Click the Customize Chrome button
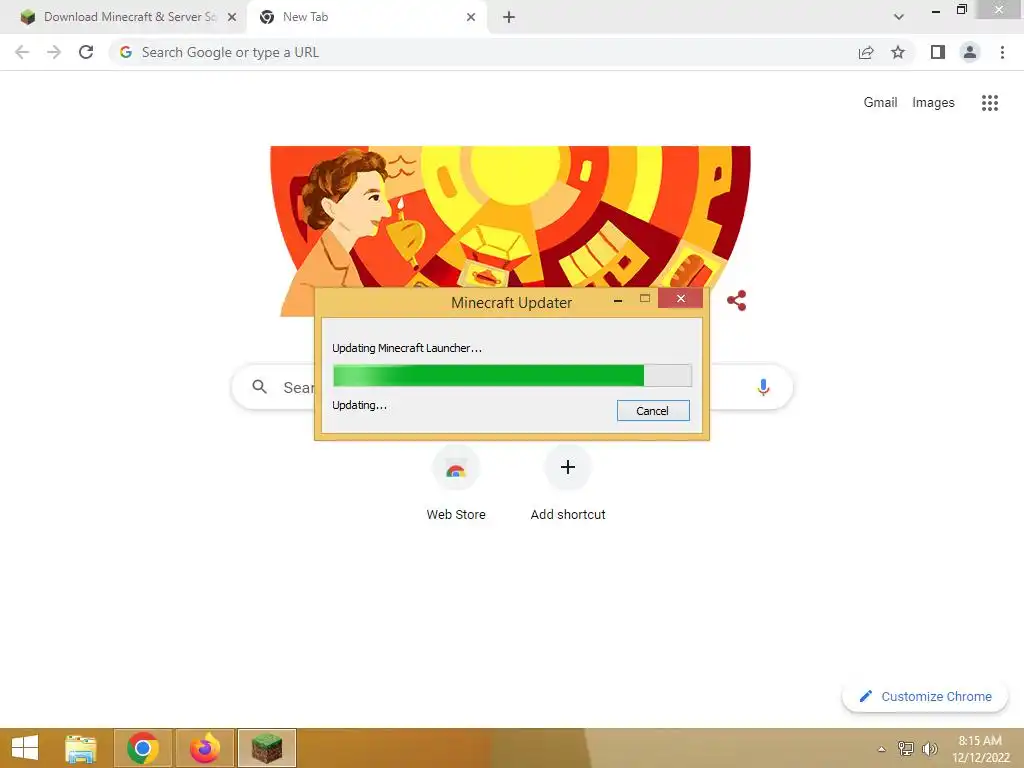This screenshot has height=768, width=1024. (925, 696)
